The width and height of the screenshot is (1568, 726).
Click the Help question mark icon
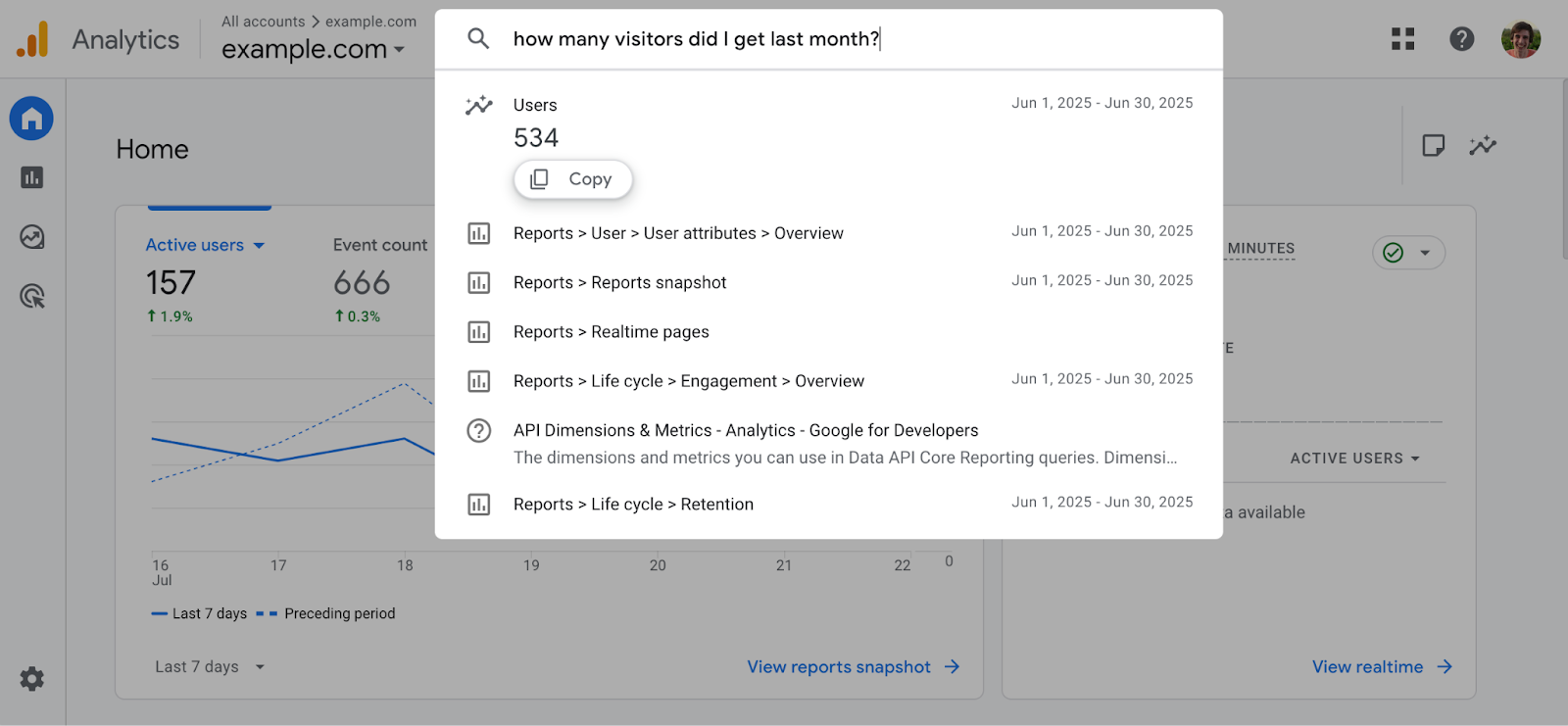[1461, 39]
